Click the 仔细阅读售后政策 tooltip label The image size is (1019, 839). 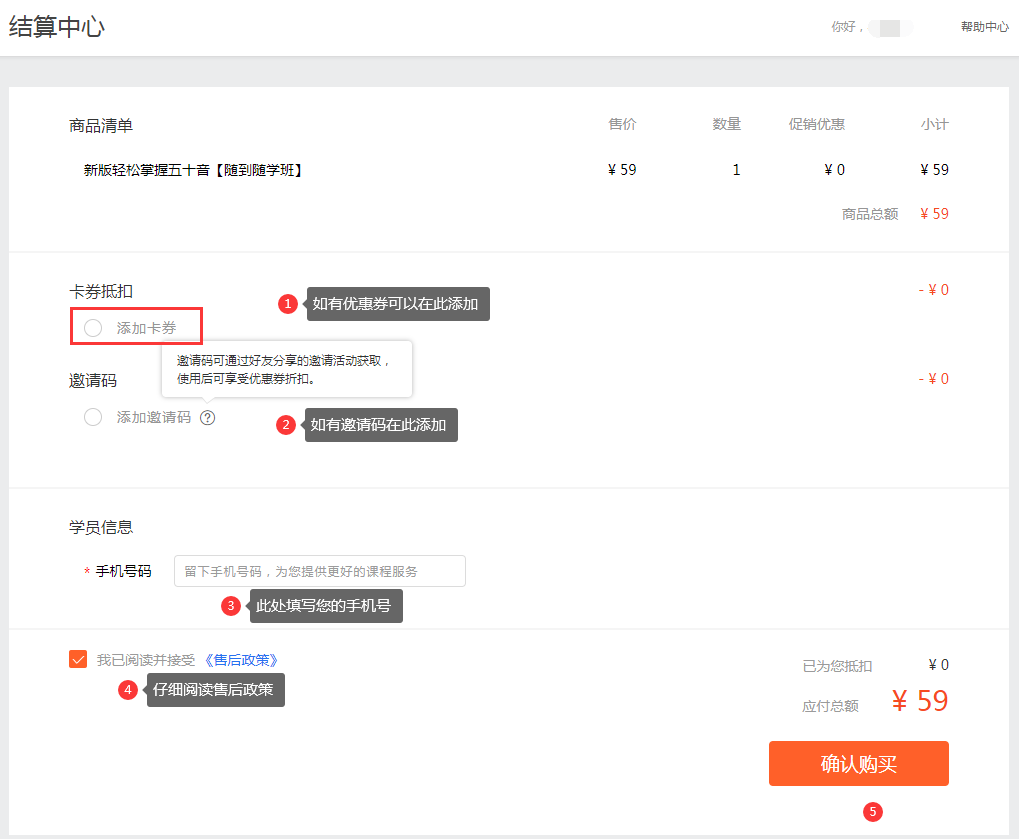[x=215, y=690]
